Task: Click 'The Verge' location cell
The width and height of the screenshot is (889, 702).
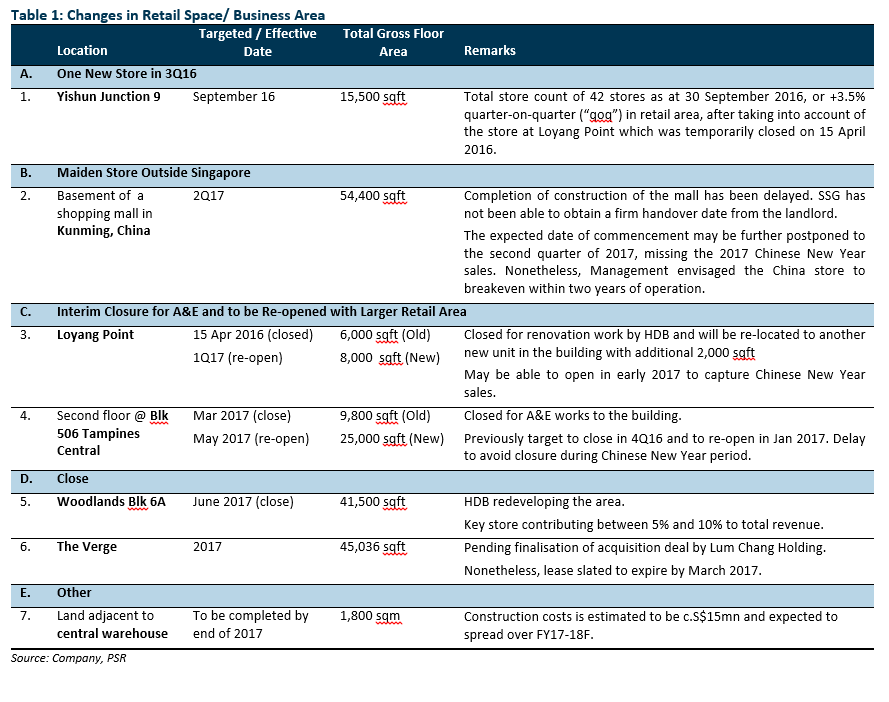Action: point(87,547)
